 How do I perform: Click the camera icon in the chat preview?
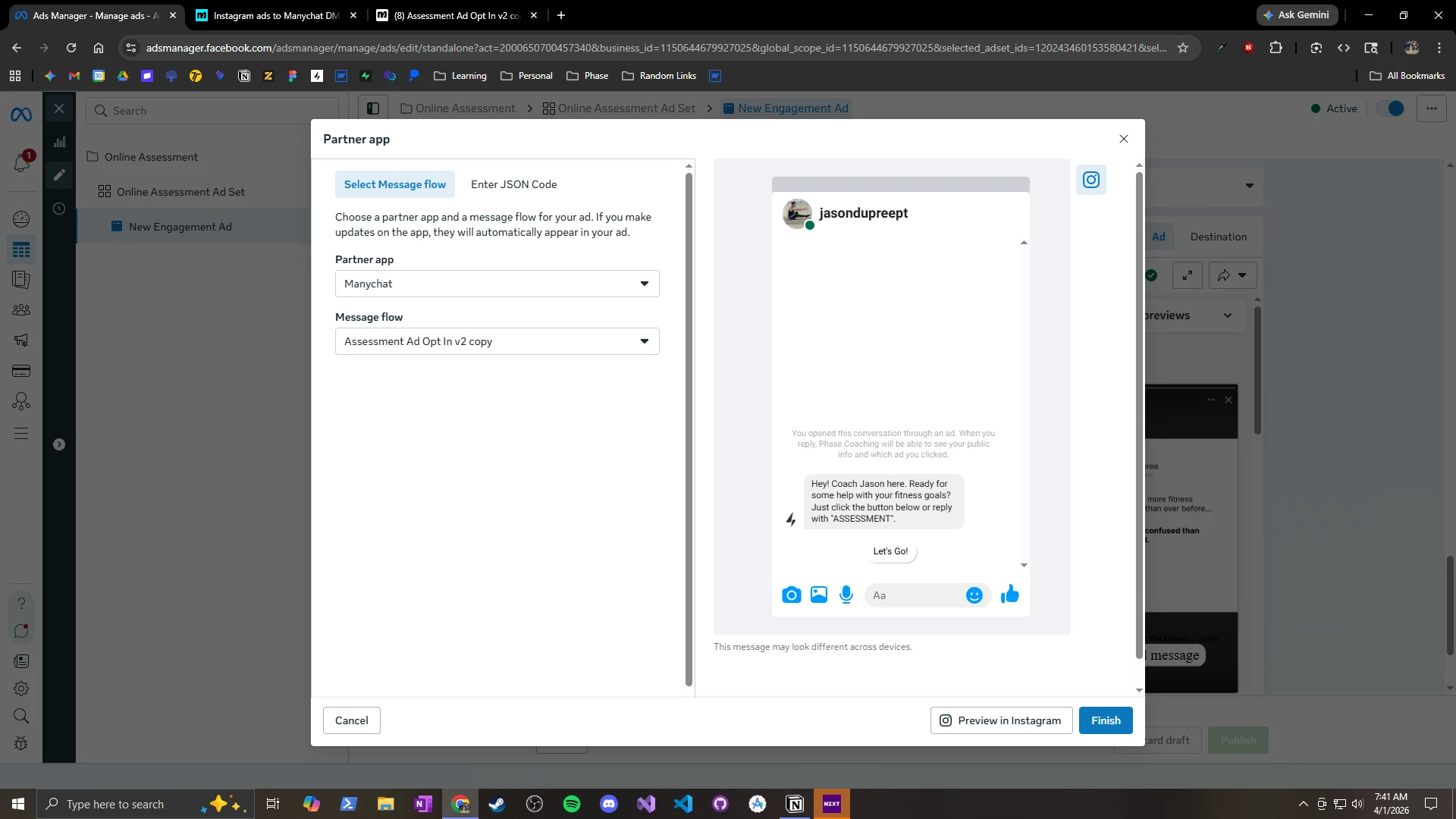[x=791, y=595]
